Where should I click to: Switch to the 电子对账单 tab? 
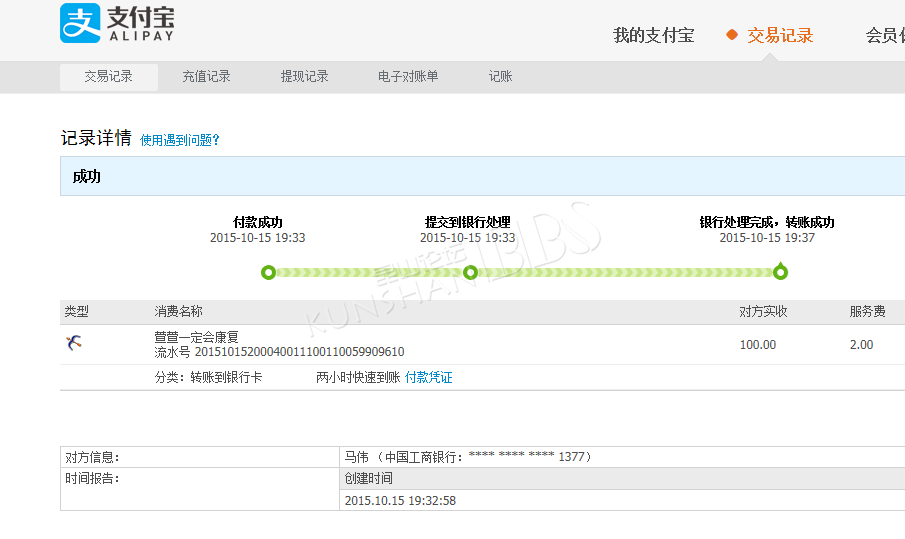click(408, 76)
